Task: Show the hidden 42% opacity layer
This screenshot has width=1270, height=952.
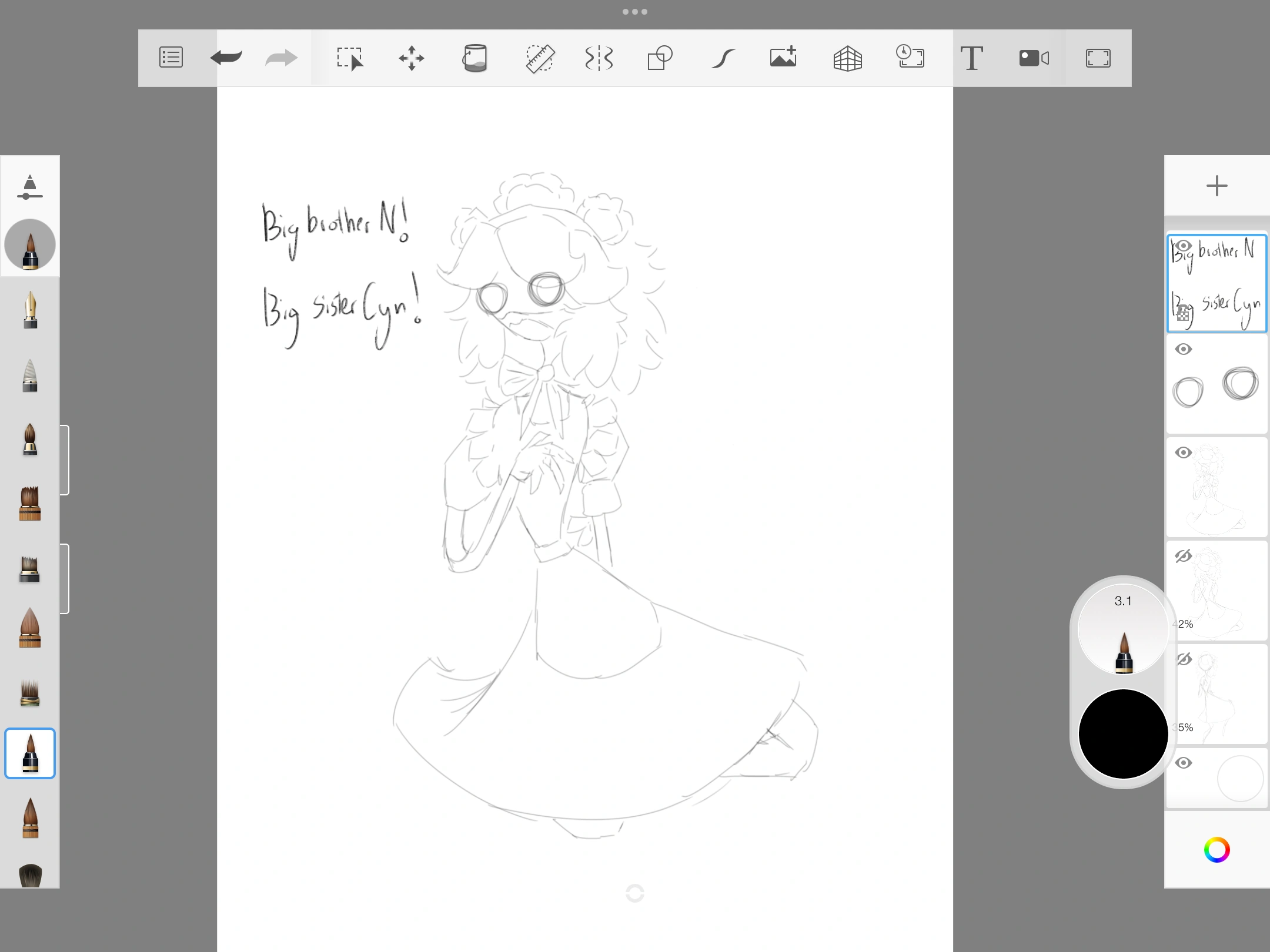Action: tap(1183, 556)
